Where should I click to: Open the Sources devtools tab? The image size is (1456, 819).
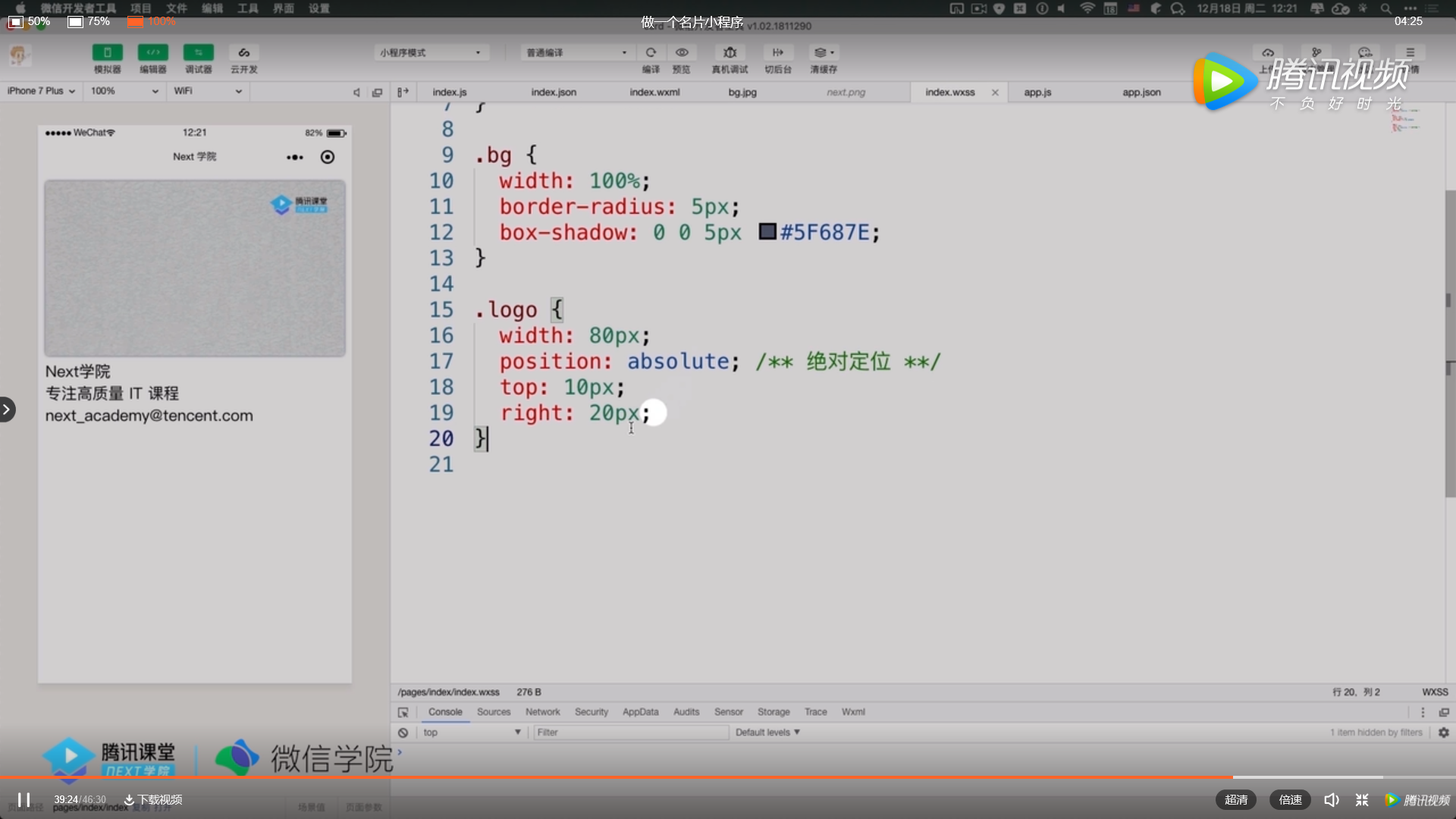tap(494, 711)
